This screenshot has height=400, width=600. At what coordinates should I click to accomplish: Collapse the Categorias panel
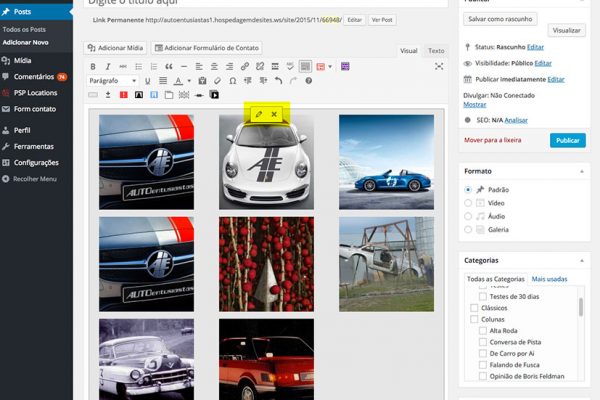click(x=582, y=260)
